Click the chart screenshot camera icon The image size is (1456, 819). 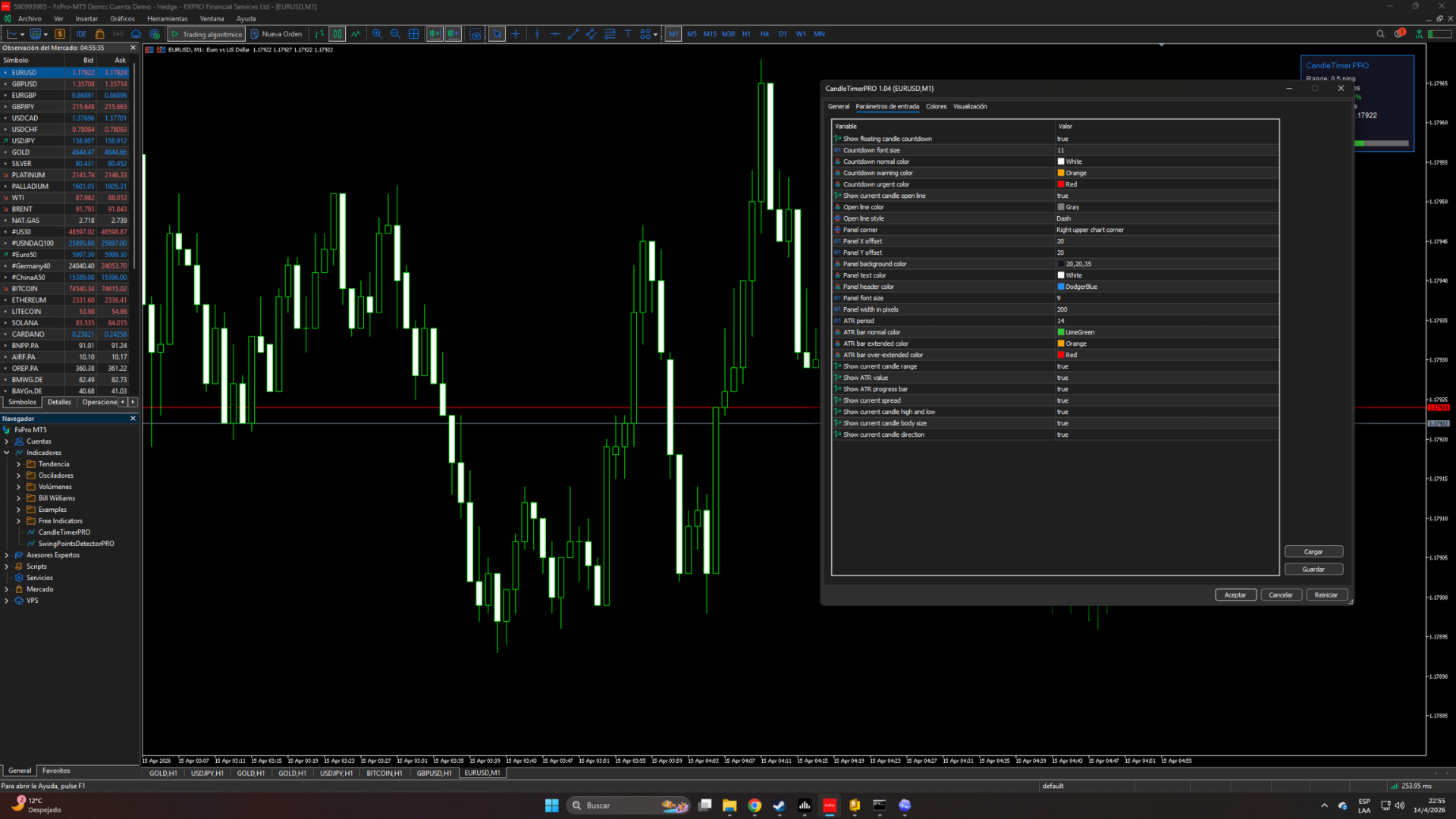click(x=475, y=34)
